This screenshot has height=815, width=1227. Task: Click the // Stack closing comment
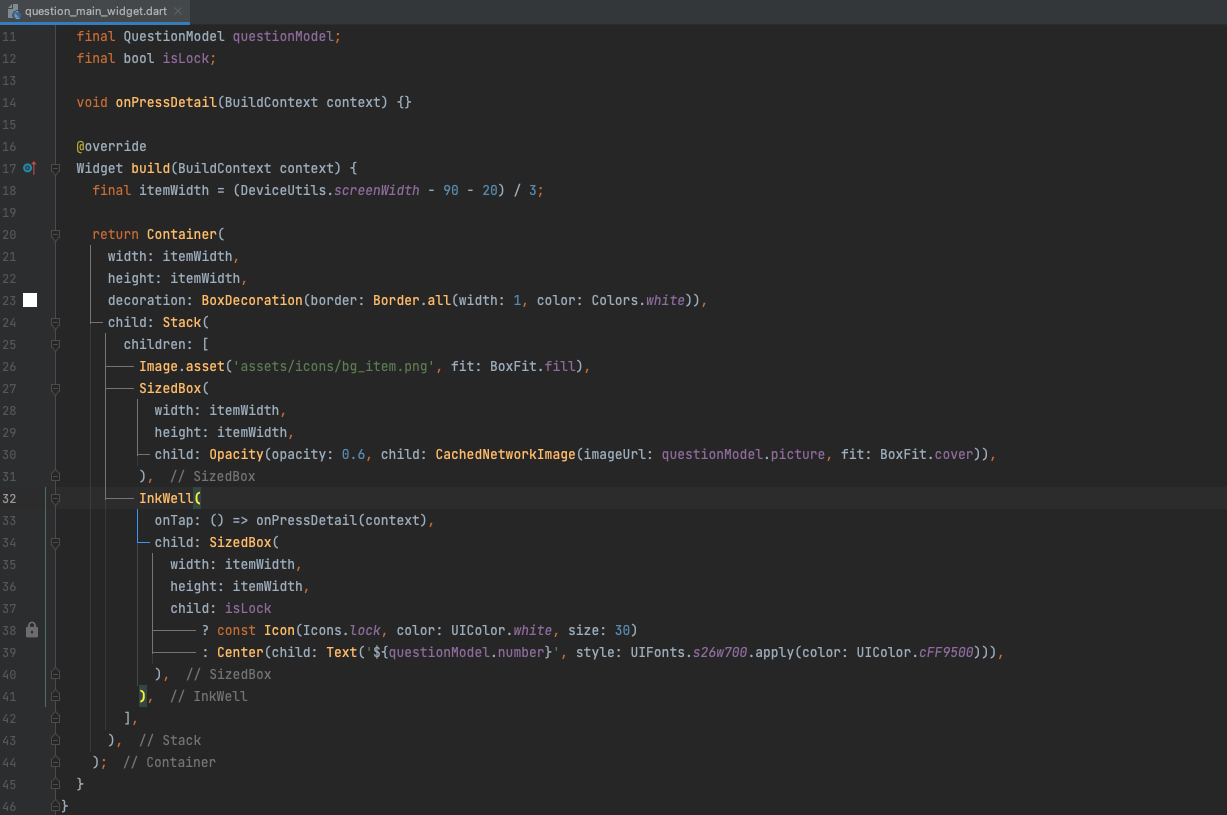tap(170, 740)
